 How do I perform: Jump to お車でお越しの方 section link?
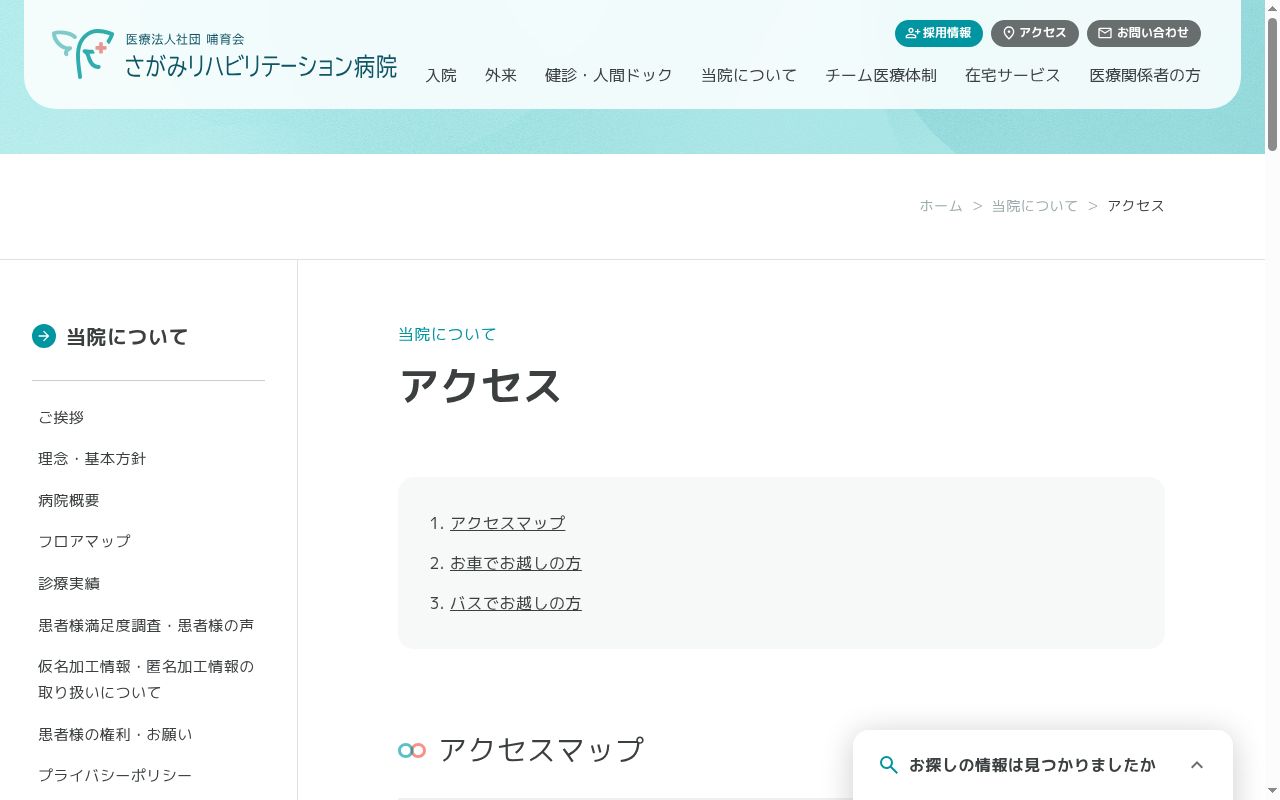click(516, 563)
